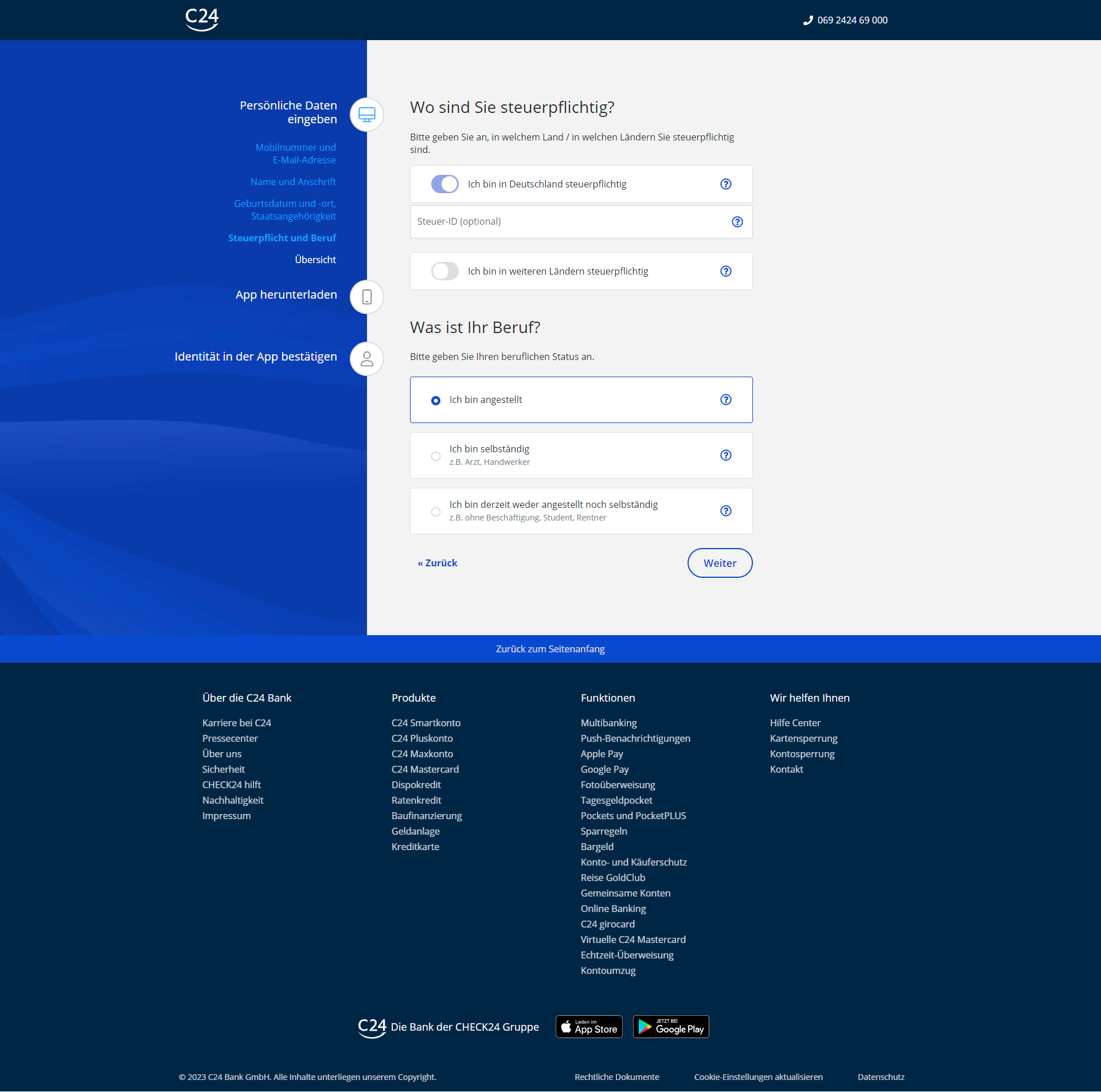Open 'Name und Anschrift' sidebar step
Image resolution: width=1101 pixels, height=1092 pixels.
(x=293, y=182)
